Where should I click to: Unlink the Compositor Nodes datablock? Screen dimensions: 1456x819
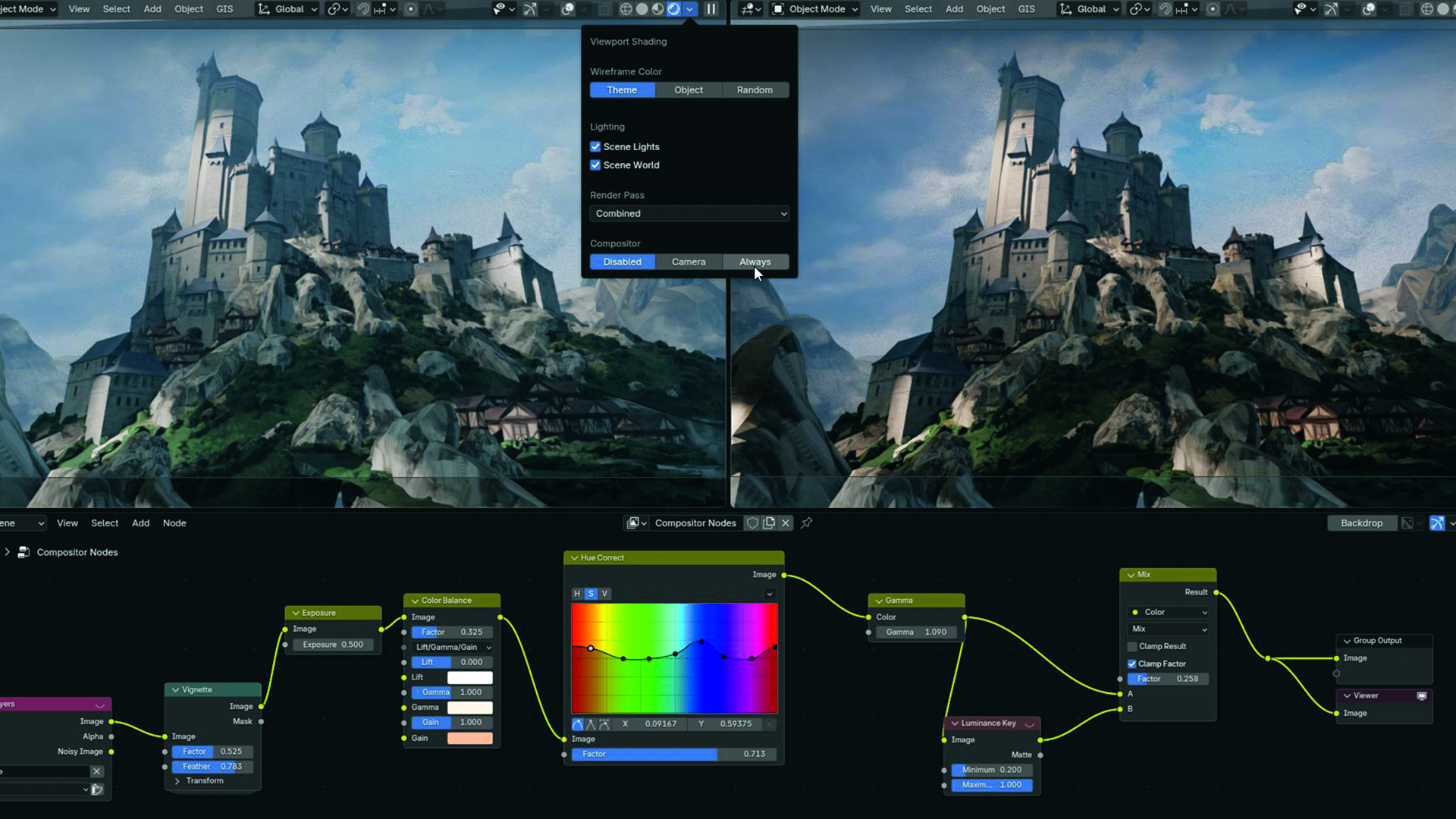coord(786,522)
